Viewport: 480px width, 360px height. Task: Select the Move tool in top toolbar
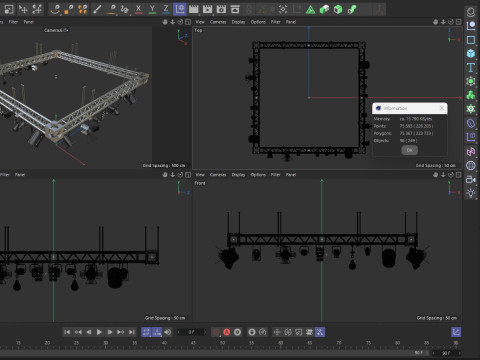click(x=23, y=9)
